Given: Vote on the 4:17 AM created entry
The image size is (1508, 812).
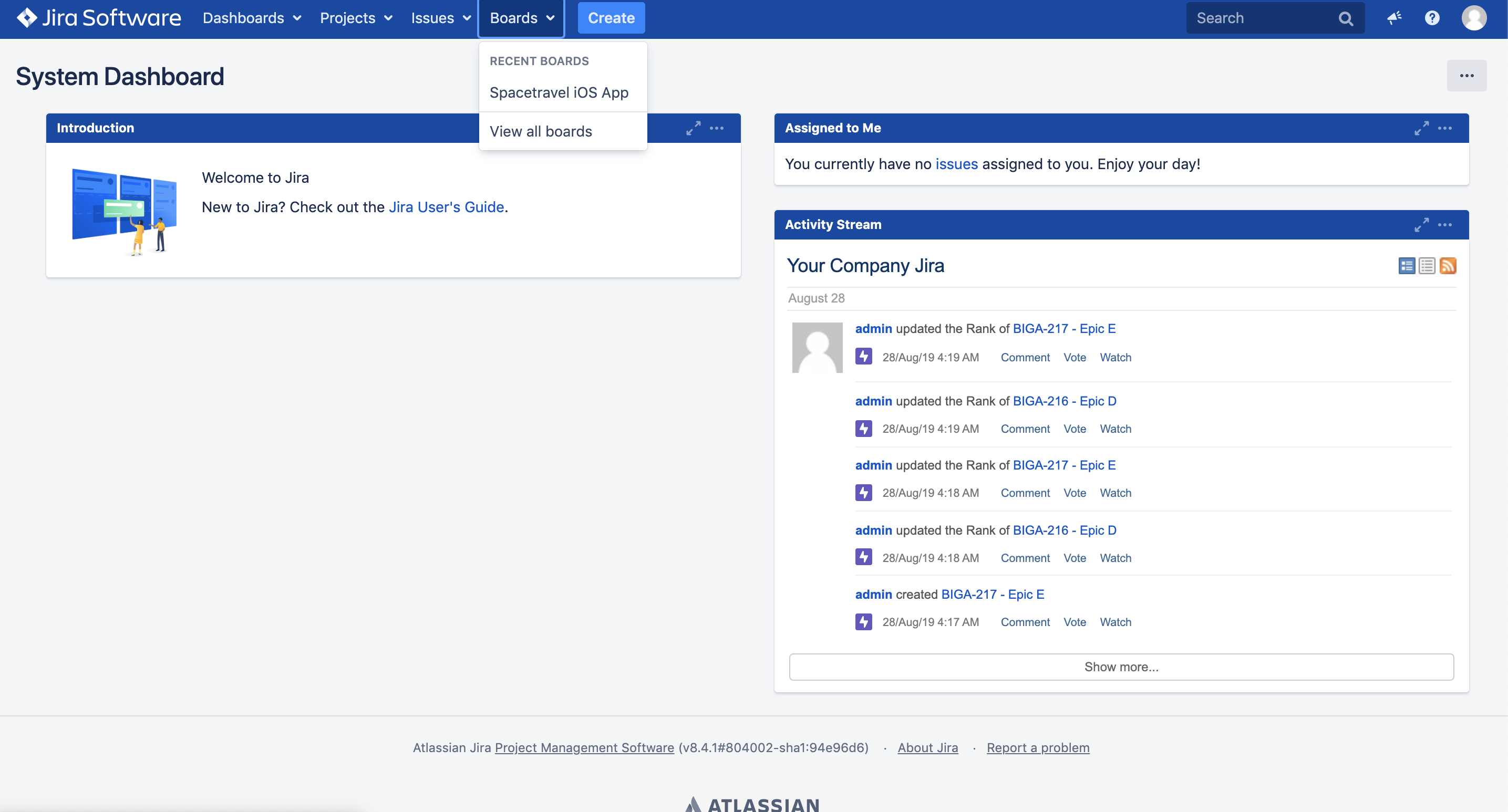Looking at the screenshot, I should pos(1075,622).
